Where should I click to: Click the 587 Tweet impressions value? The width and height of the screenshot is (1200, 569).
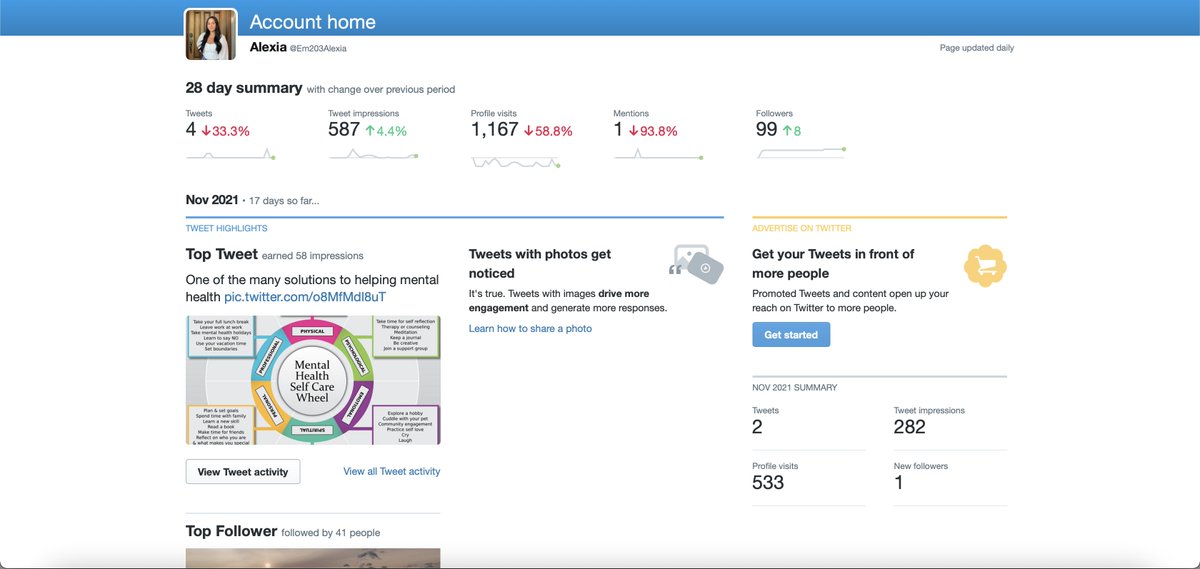point(343,130)
